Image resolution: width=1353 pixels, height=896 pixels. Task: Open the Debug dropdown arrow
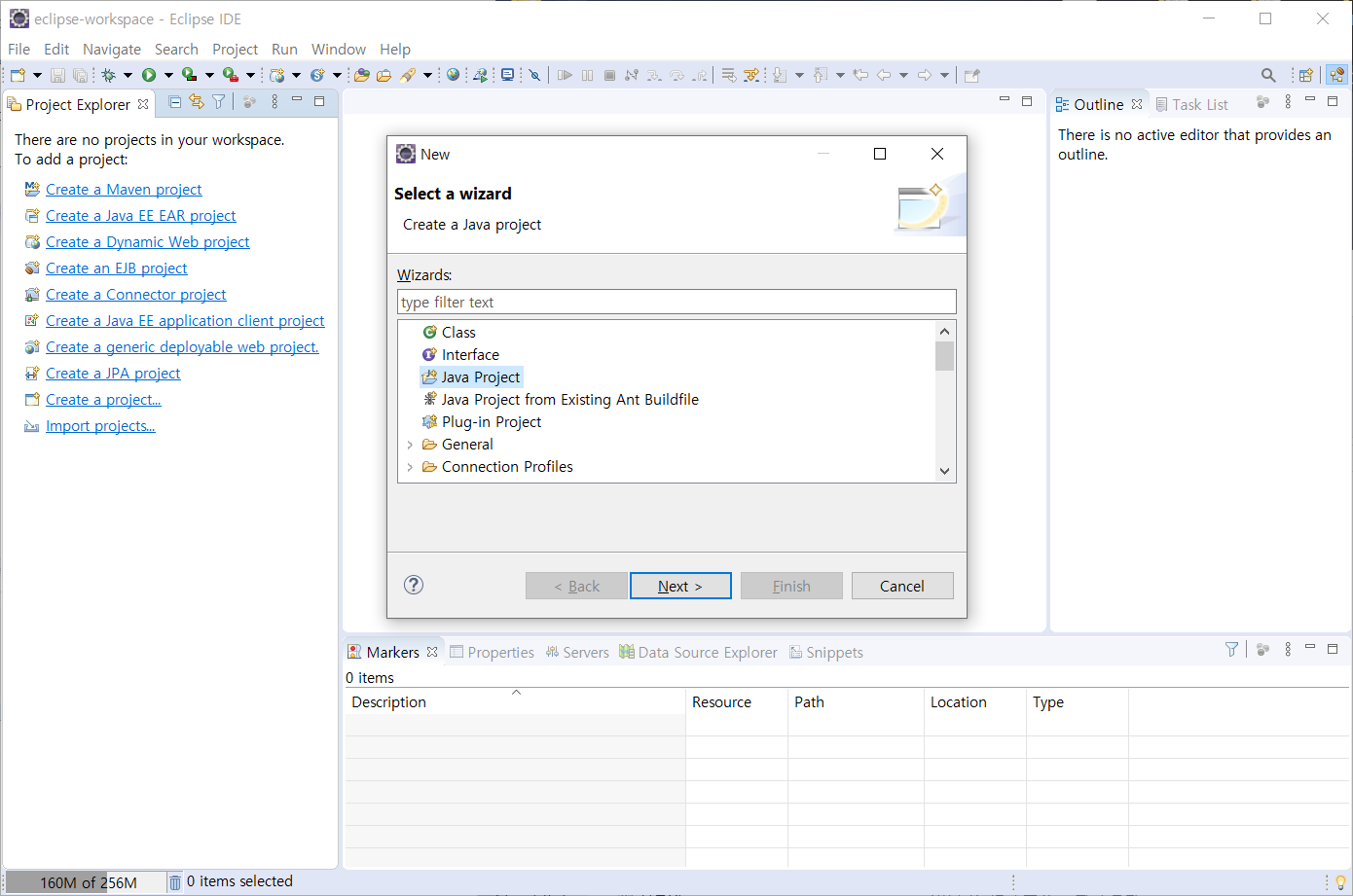tap(128, 75)
